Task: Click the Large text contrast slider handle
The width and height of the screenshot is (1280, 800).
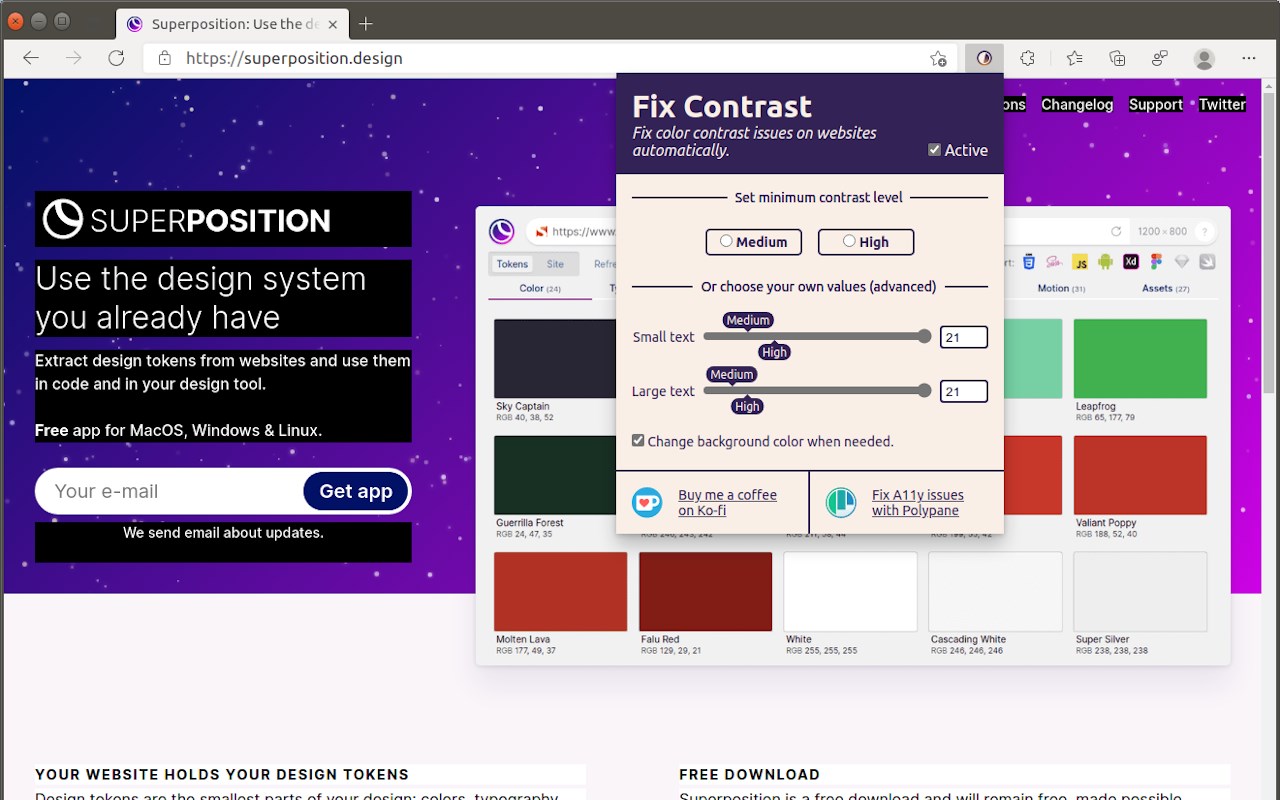Action: pos(924,391)
